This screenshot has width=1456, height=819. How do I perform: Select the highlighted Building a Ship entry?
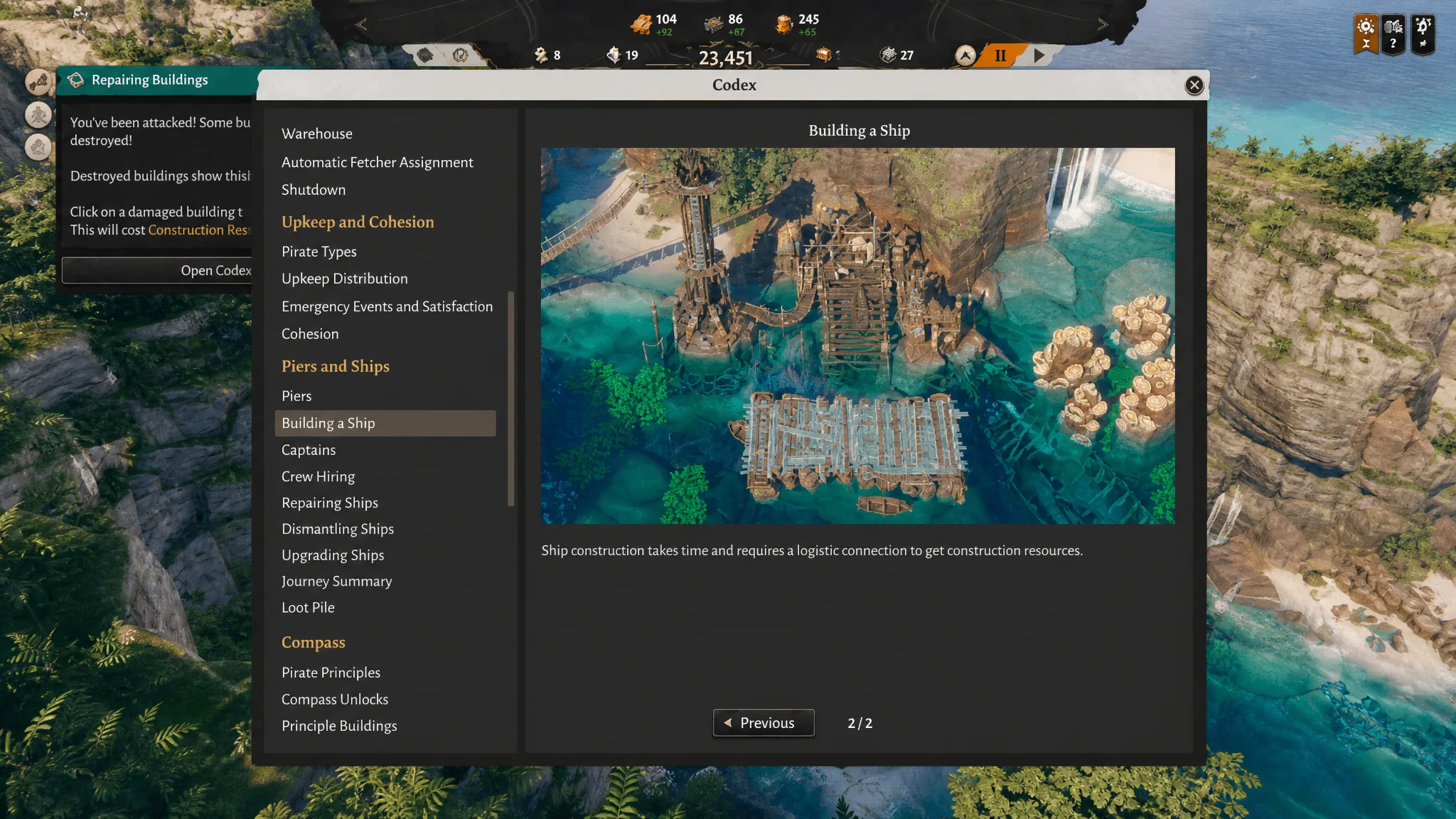(x=385, y=423)
